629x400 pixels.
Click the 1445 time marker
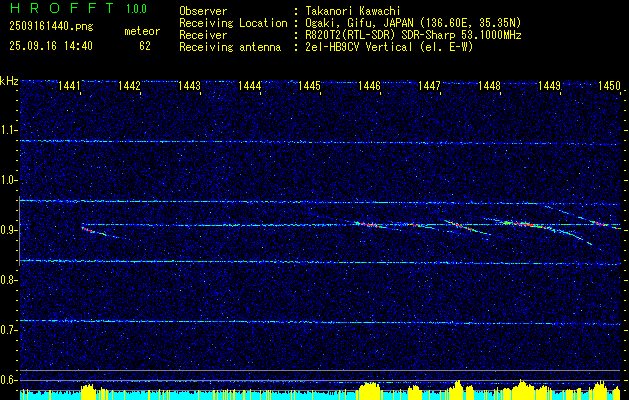coord(309,86)
